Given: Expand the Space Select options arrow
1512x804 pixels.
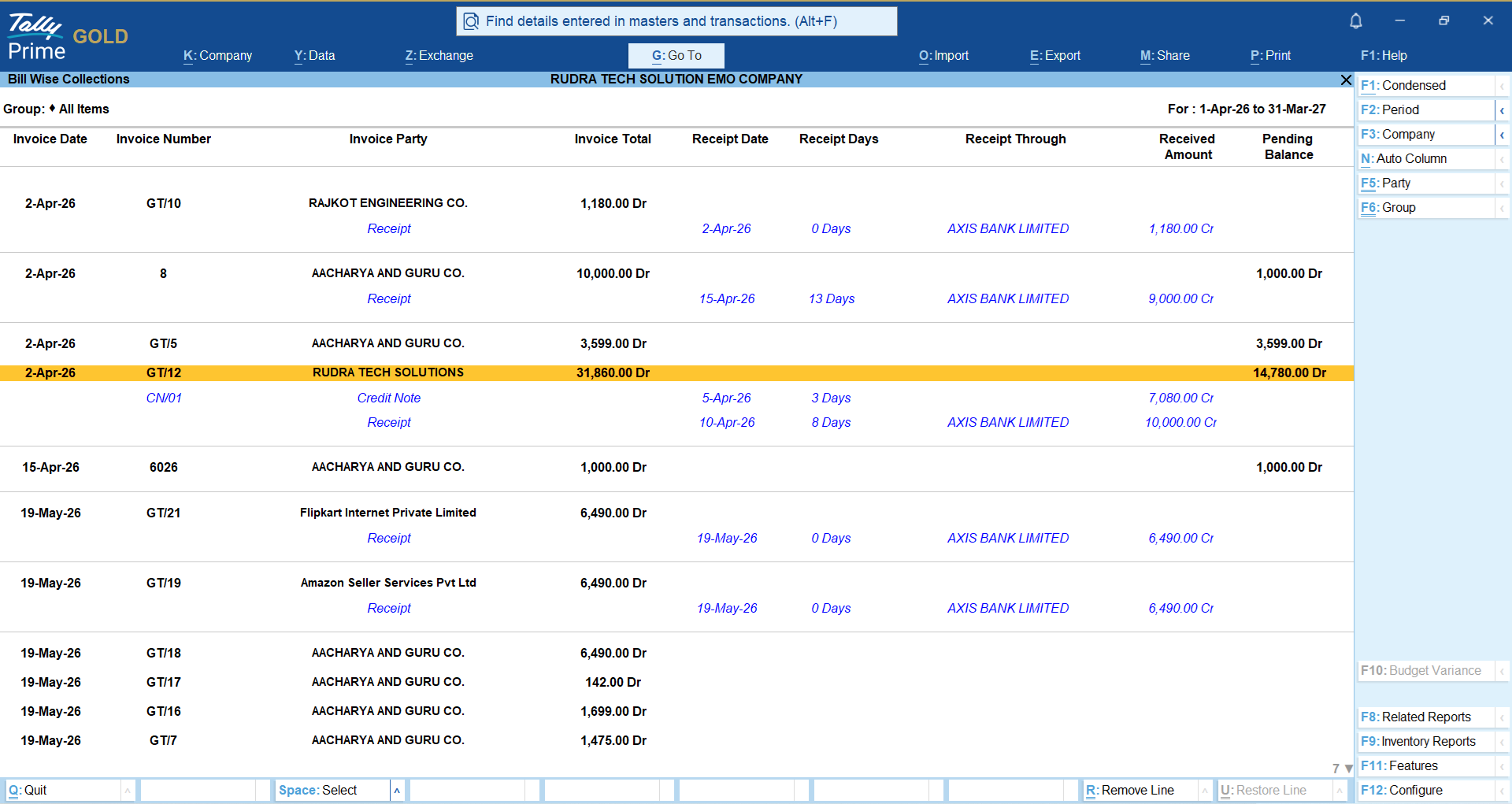Looking at the screenshot, I should (x=397, y=791).
